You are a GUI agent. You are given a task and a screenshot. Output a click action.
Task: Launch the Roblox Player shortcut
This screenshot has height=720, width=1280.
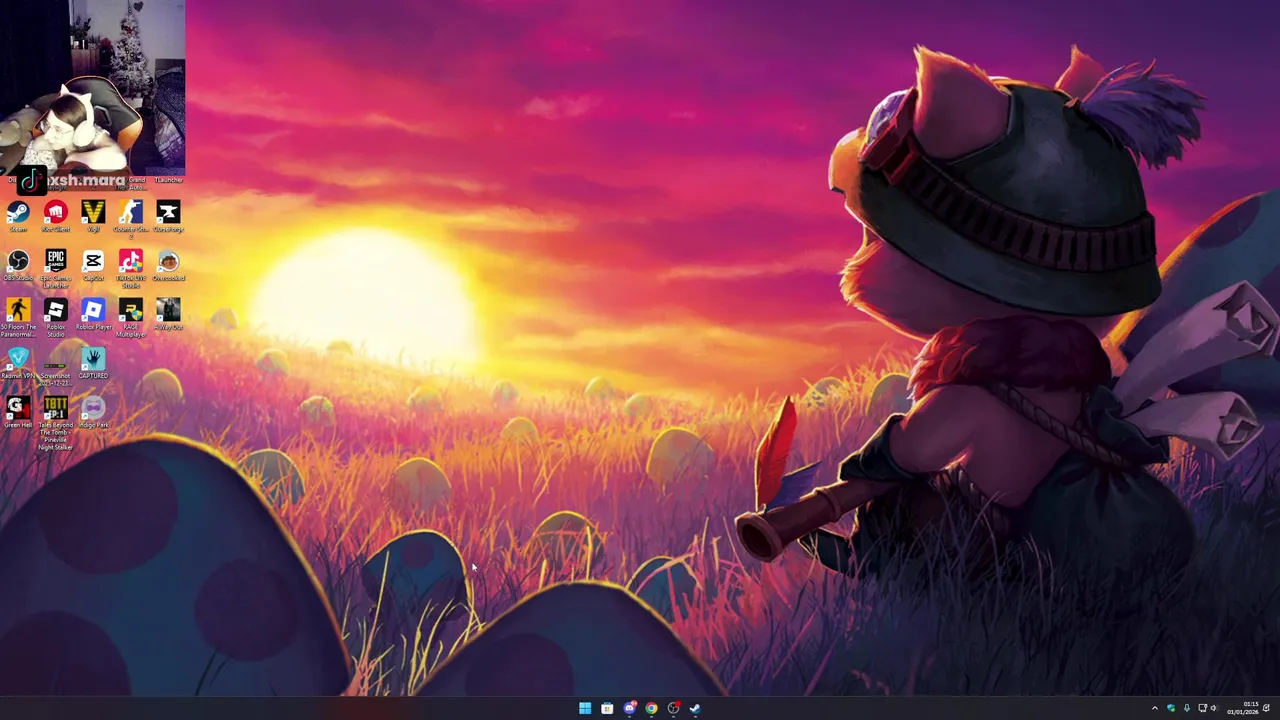tap(93, 314)
